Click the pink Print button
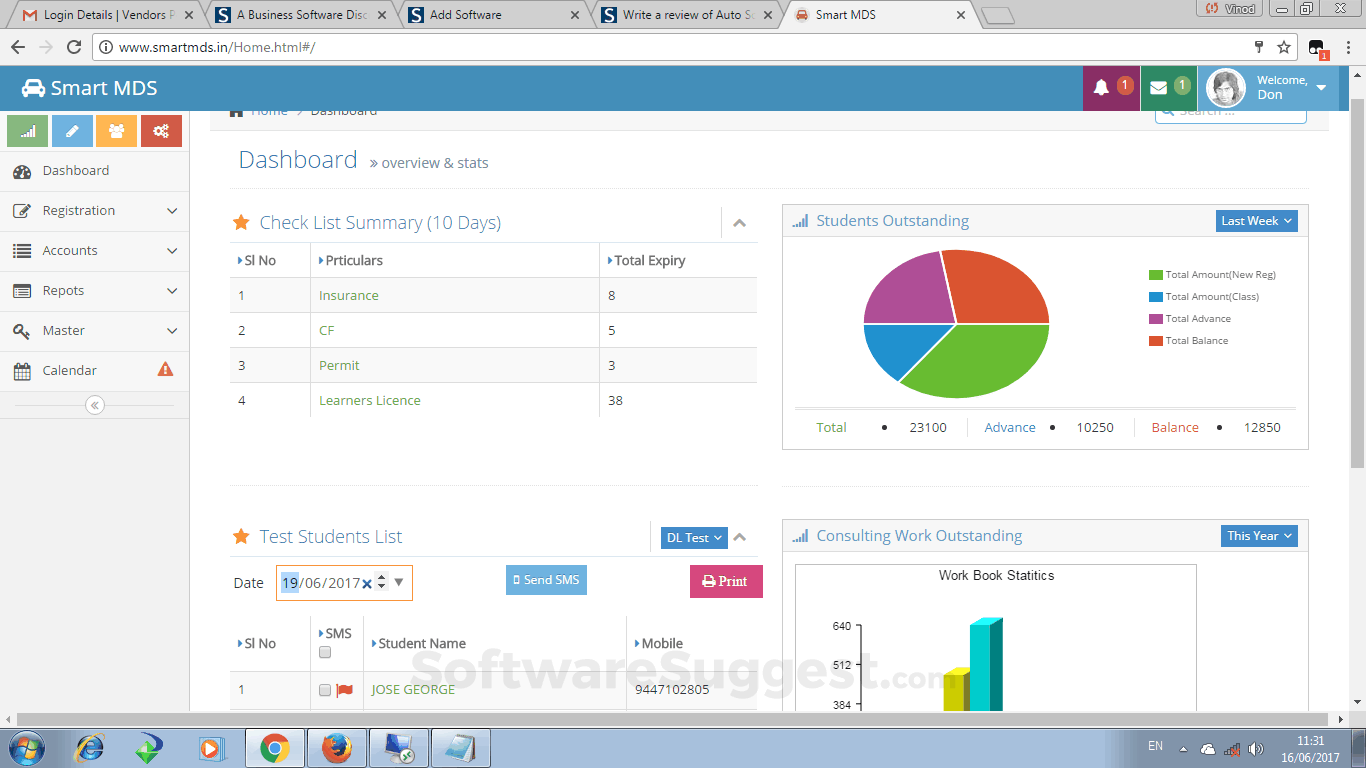 [x=726, y=581]
